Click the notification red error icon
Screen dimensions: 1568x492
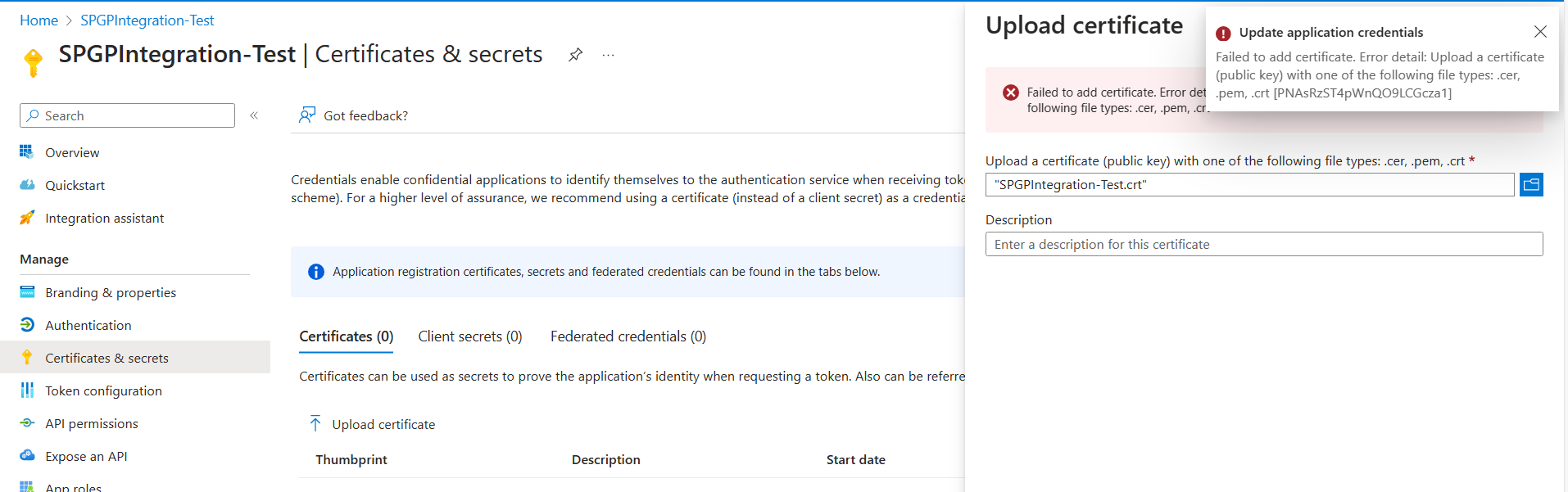coord(1223,34)
